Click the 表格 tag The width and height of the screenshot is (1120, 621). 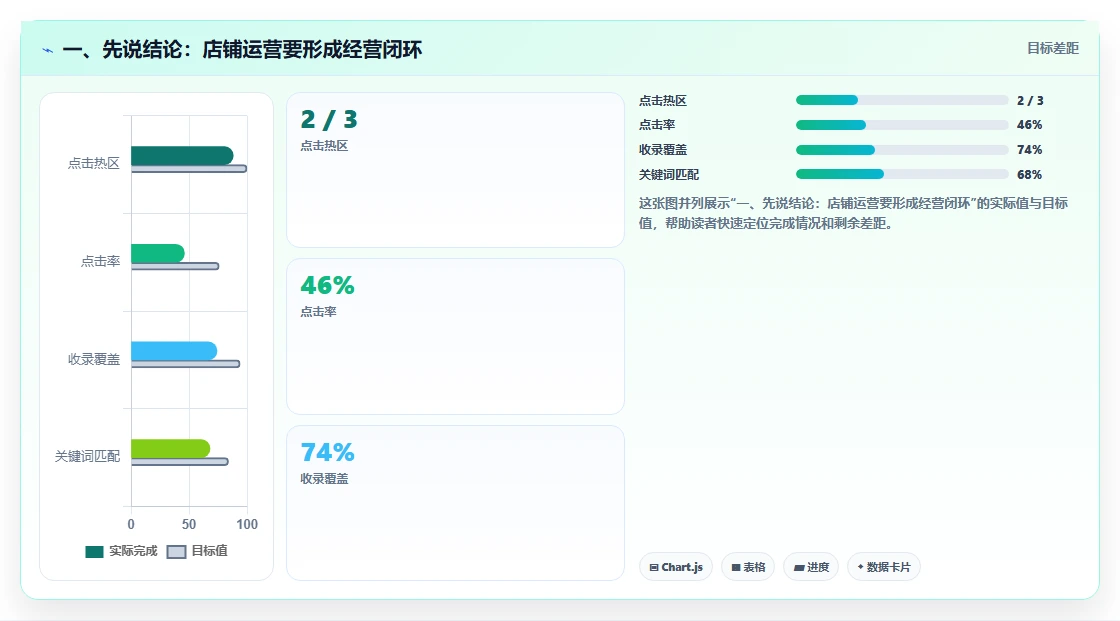pos(748,567)
